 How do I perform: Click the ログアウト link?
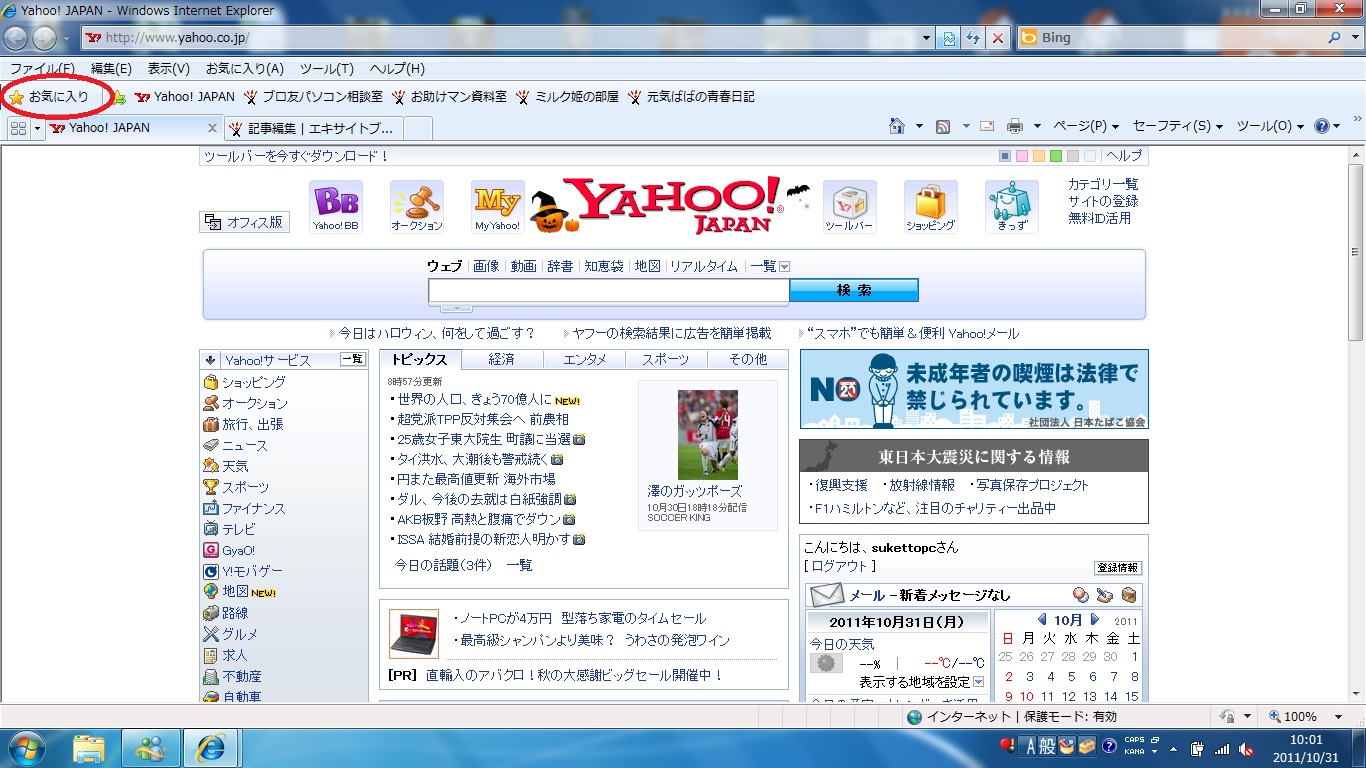[839, 566]
